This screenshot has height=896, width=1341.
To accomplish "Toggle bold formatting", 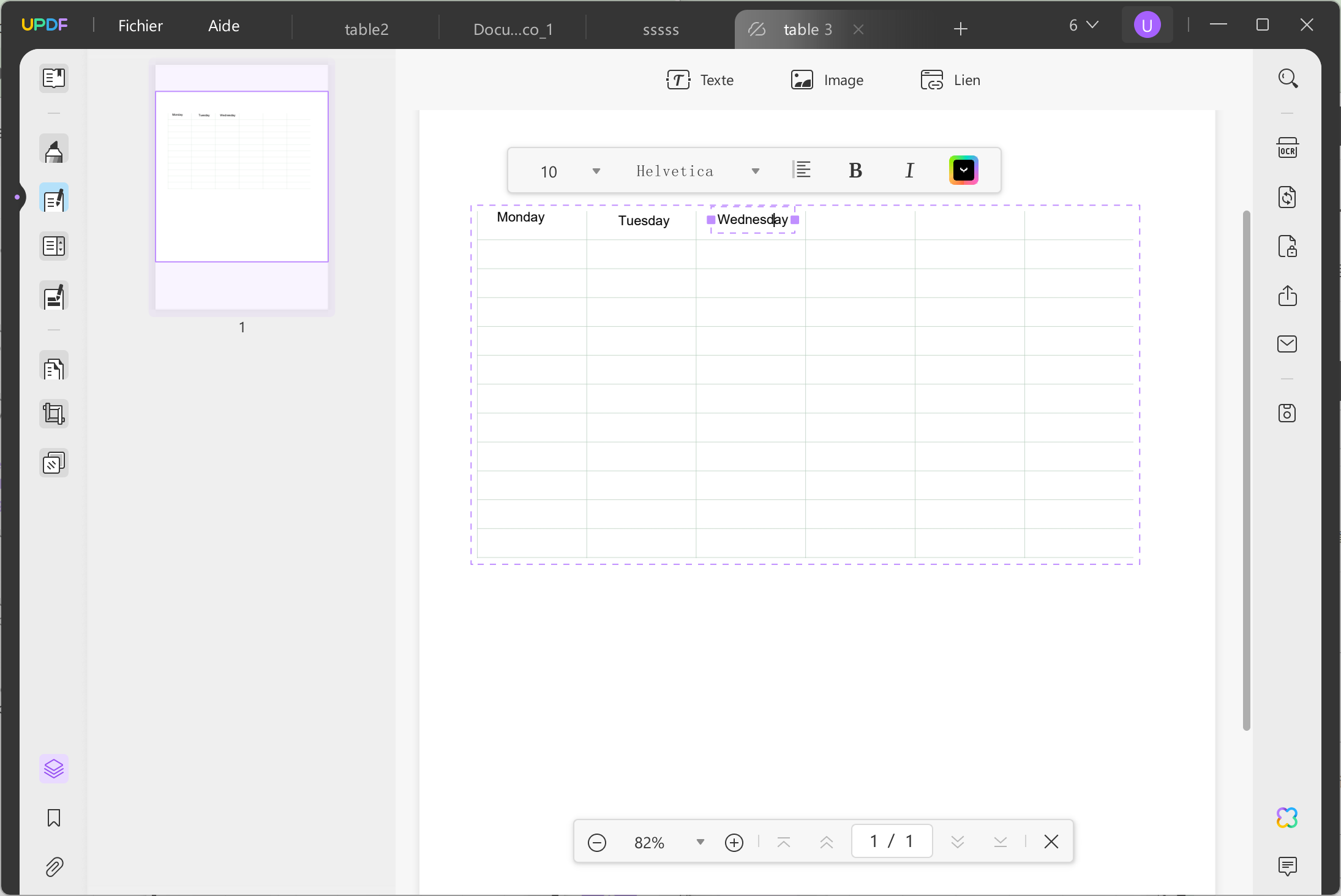I will [855, 171].
